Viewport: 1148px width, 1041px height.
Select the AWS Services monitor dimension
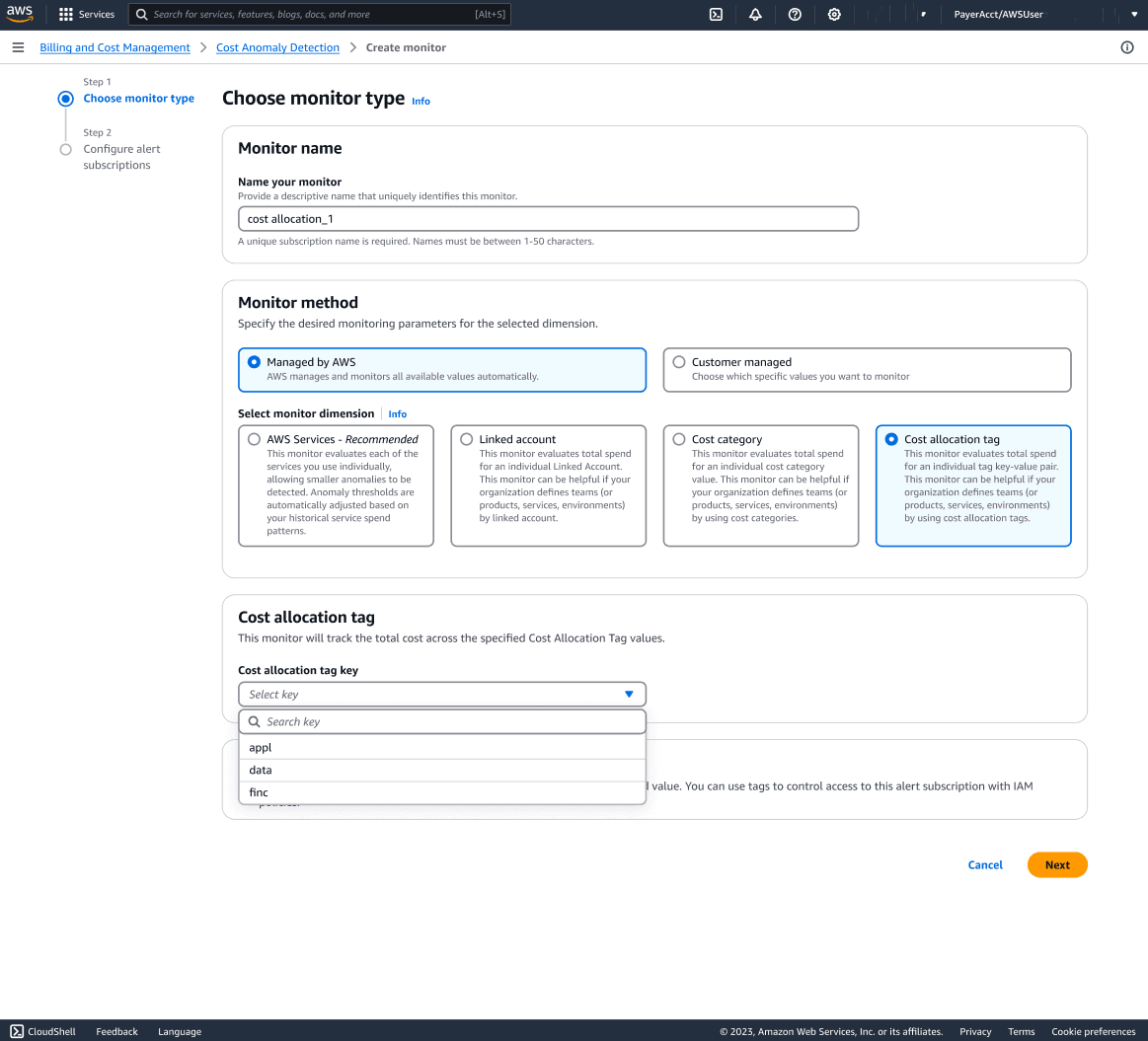point(254,439)
